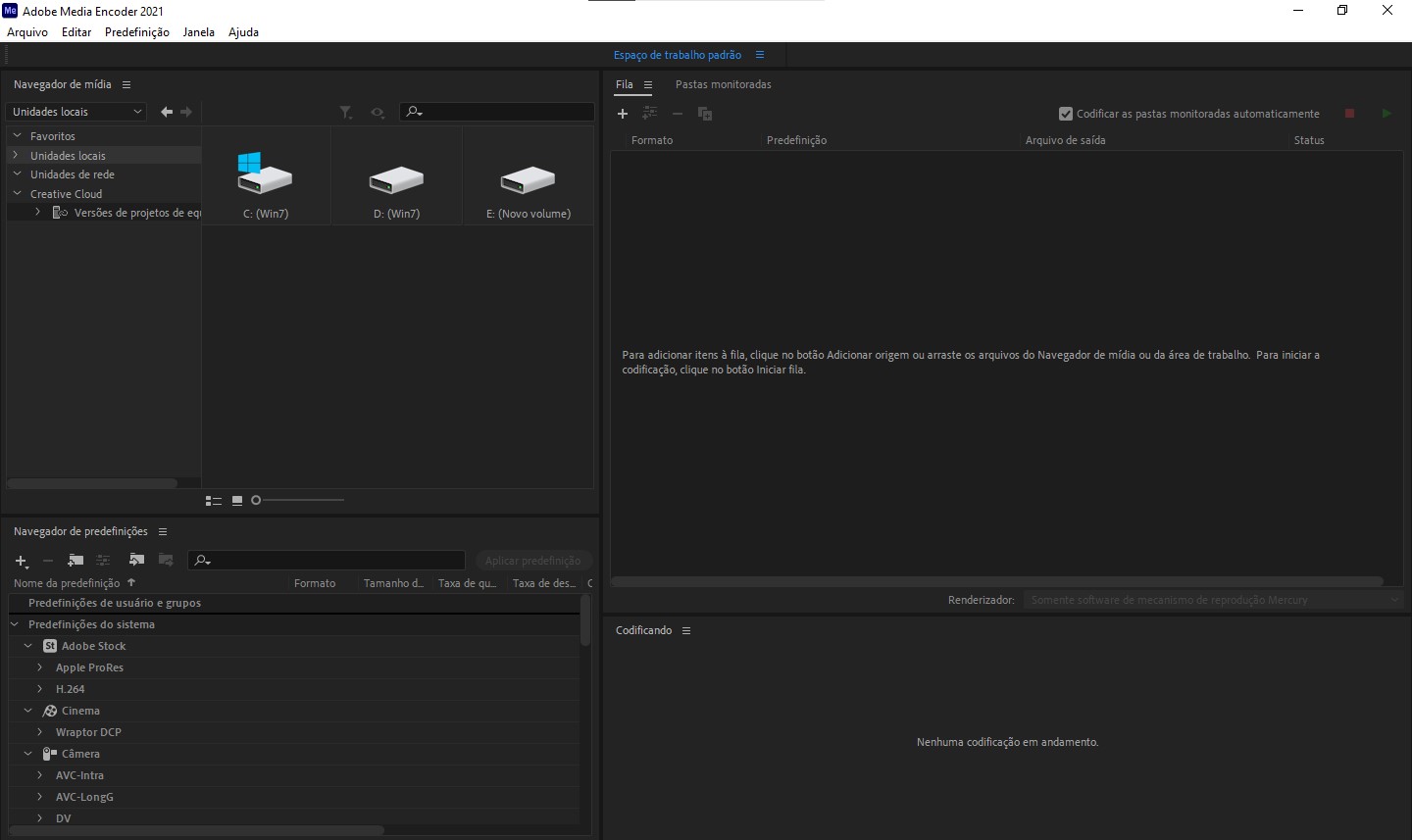Collapse the Creative Cloud tree node
This screenshot has width=1412, height=840.
click(x=17, y=194)
